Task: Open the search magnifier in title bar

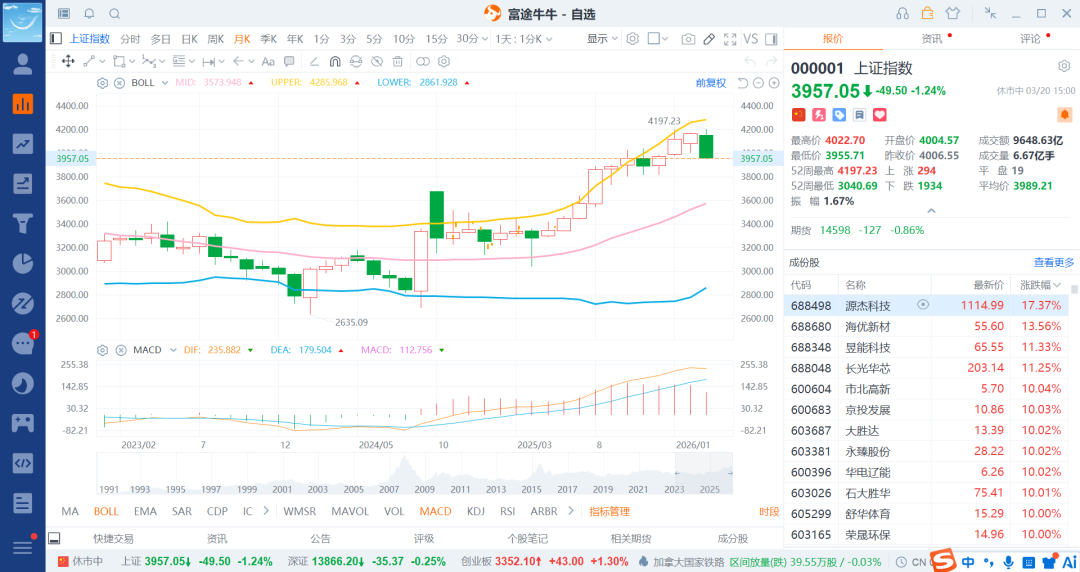Action: [x=115, y=14]
